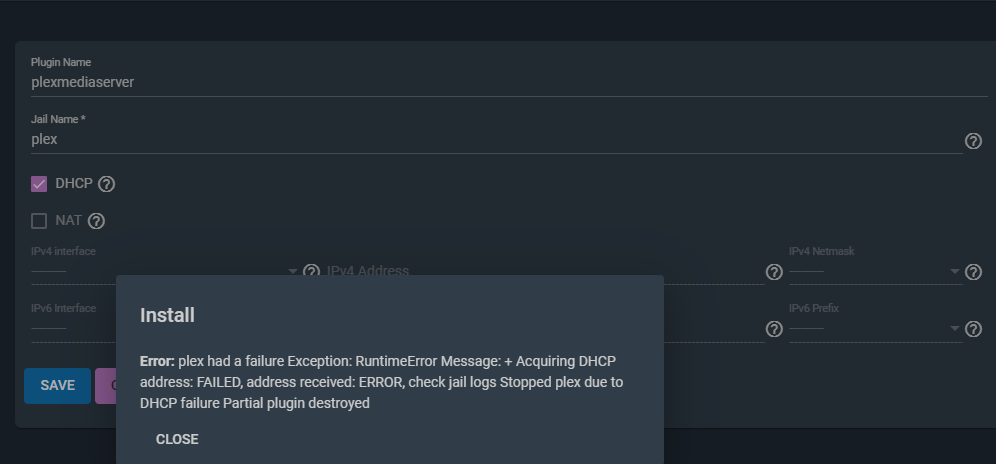
Task: Open help icon for IPv4 Address field
Action: click(x=774, y=272)
